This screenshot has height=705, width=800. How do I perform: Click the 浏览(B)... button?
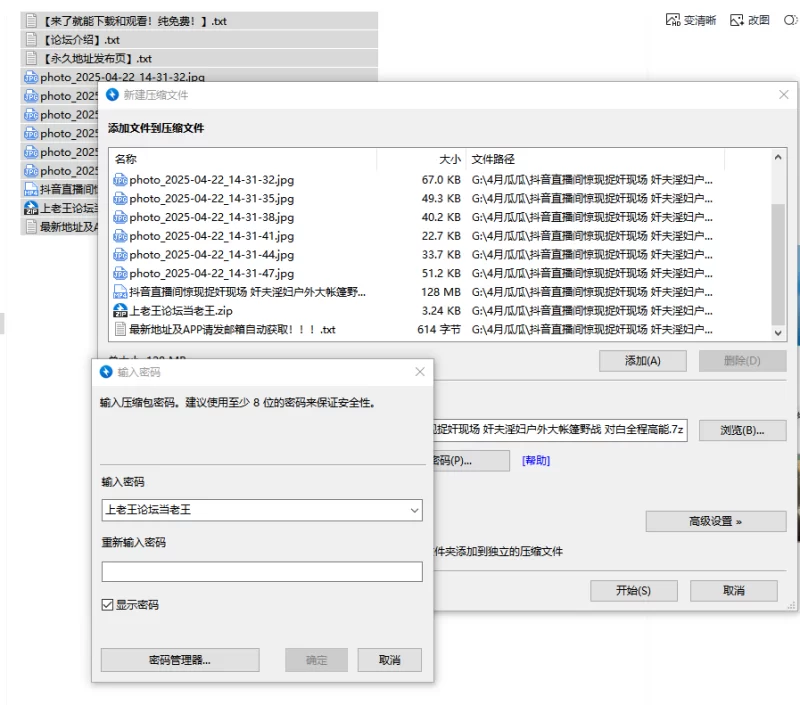[742, 431]
